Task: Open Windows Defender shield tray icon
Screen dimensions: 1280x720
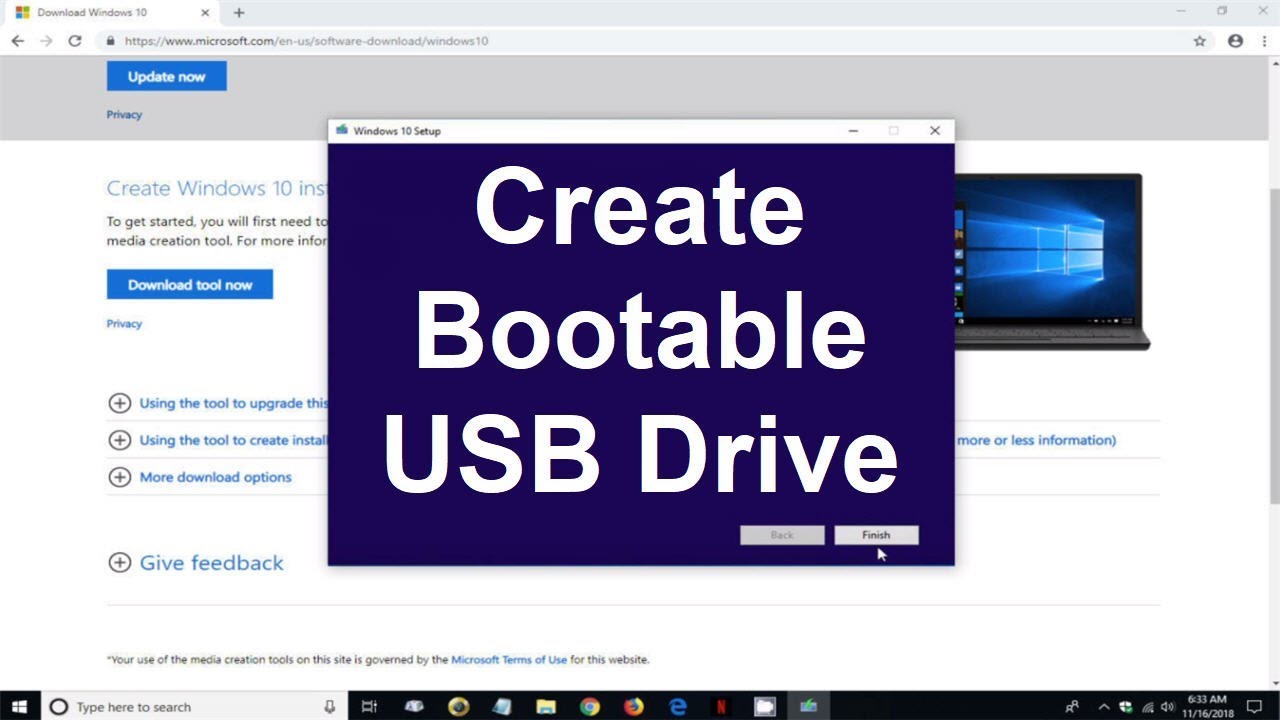Action: (1126, 706)
